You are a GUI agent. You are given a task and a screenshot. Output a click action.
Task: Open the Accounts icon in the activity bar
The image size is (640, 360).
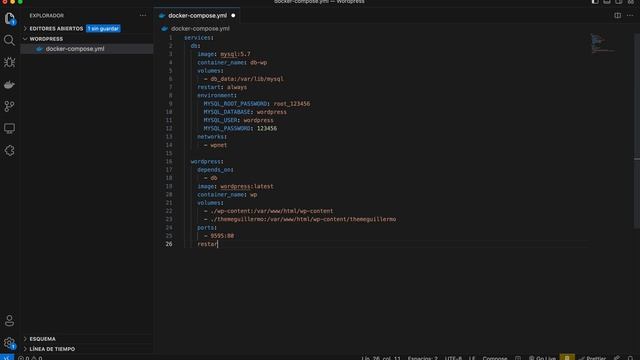click(x=9, y=321)
